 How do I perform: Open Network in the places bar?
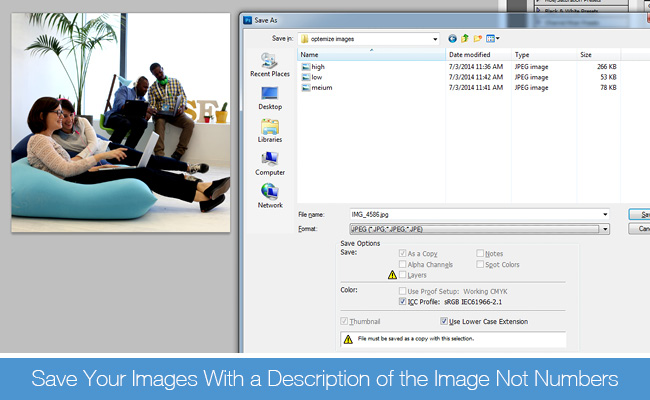(270, 196)
